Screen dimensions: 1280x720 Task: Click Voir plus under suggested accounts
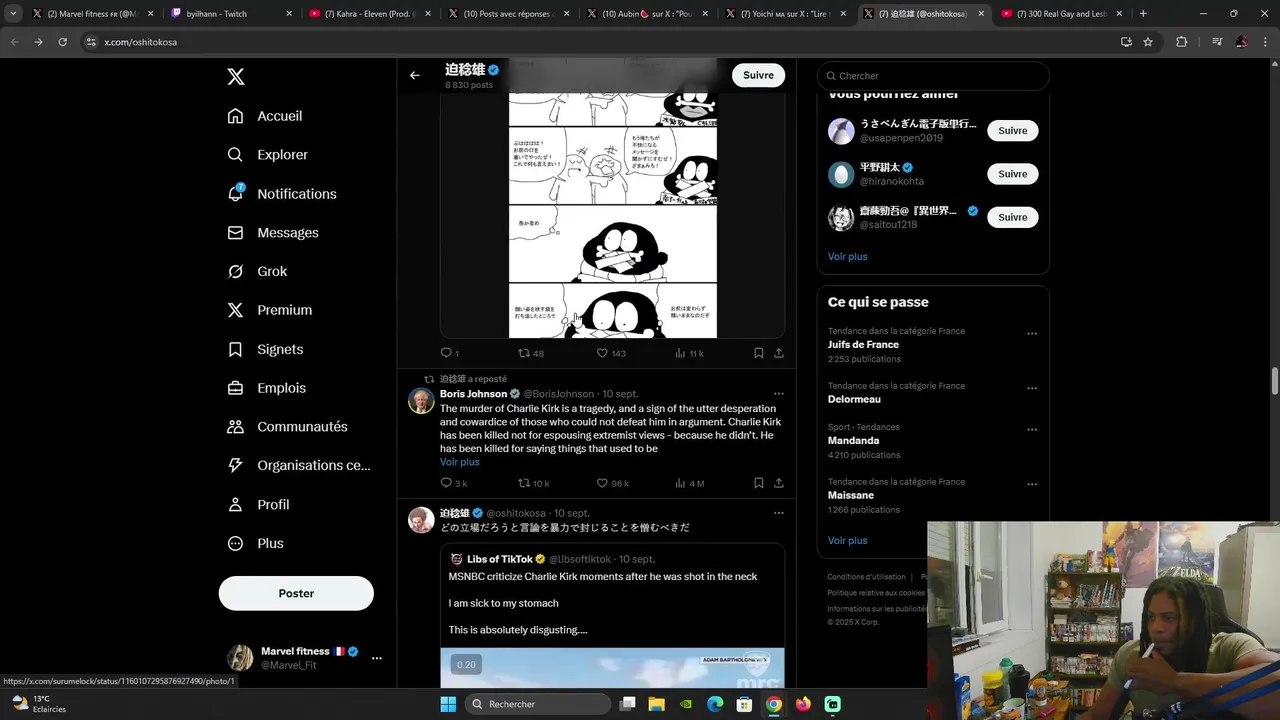847,257
